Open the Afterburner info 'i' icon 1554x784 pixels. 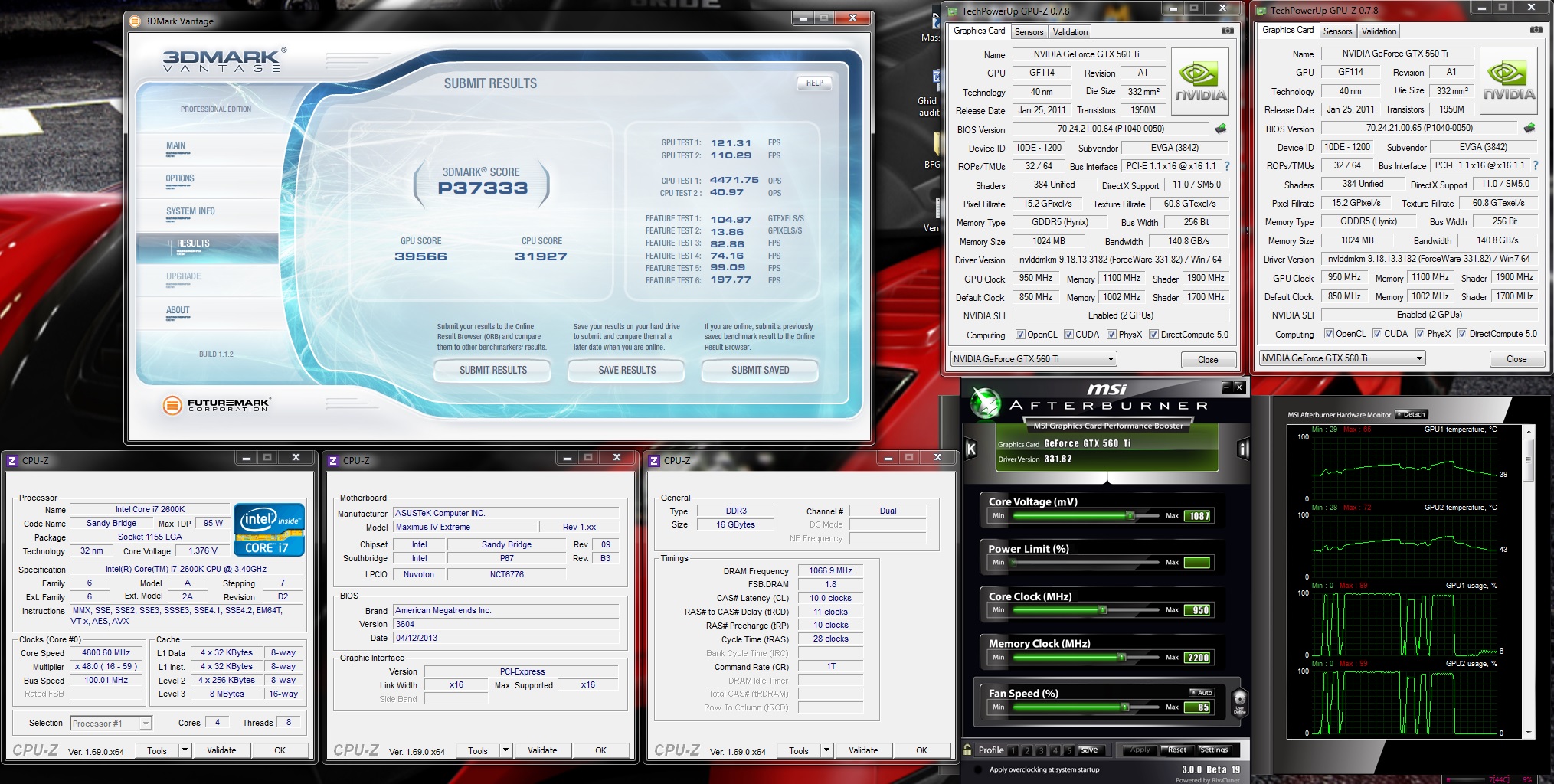point(1242,449)
